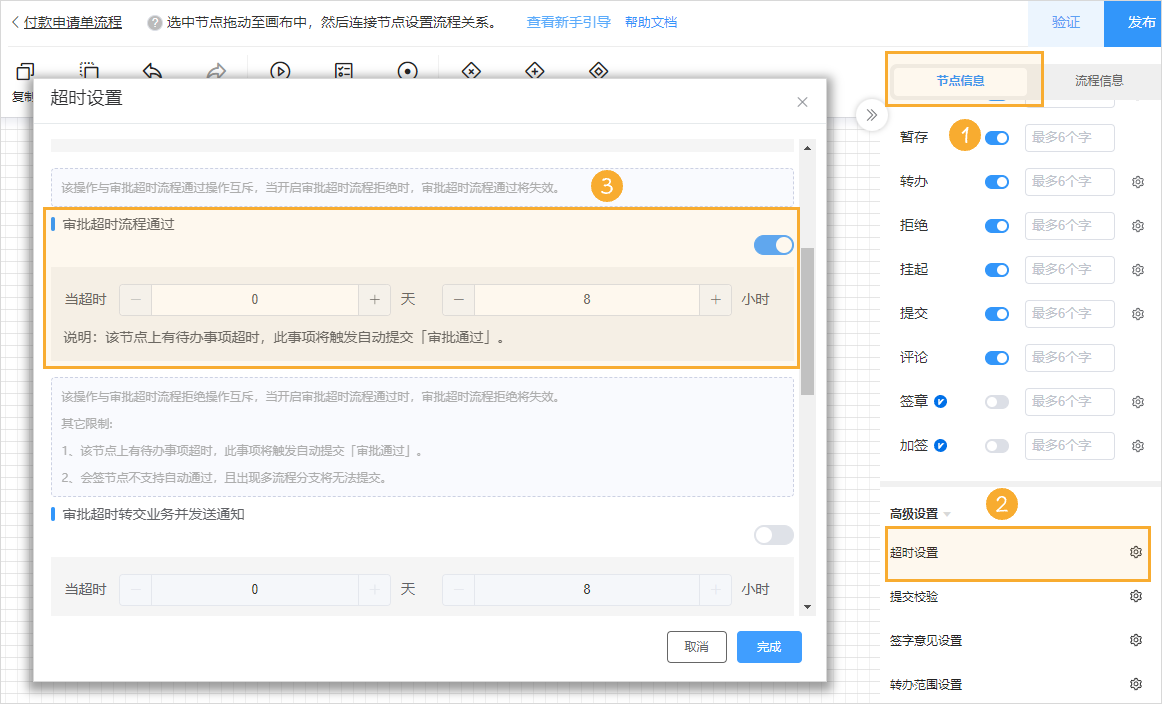
Task: Click the run preview play icon in toolbar
Action: click(280, 70)
